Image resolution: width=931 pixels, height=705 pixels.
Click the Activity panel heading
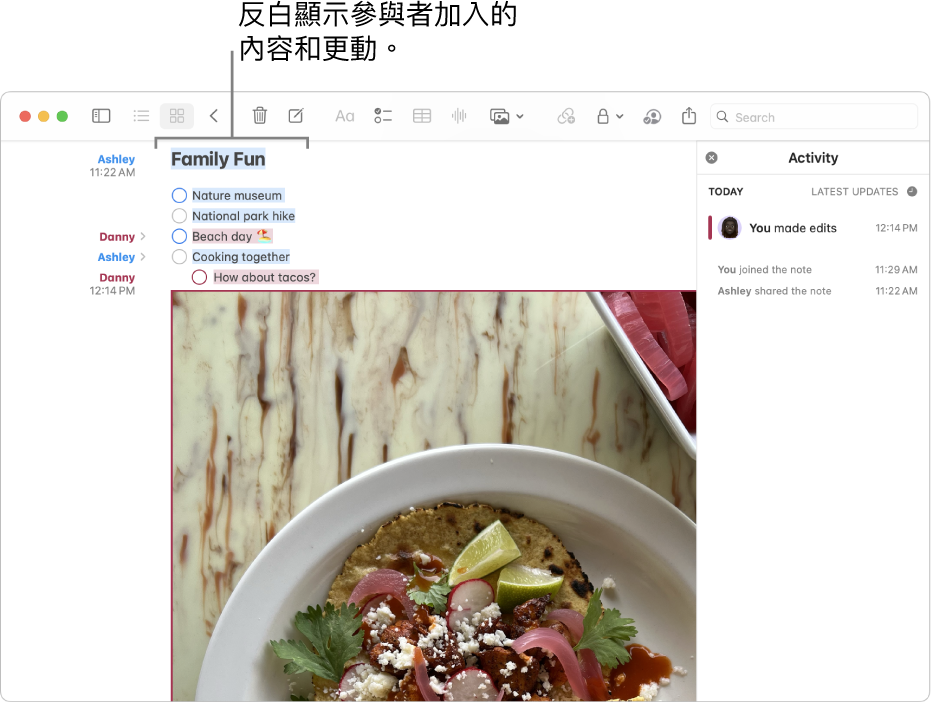[x=813, y=158]
